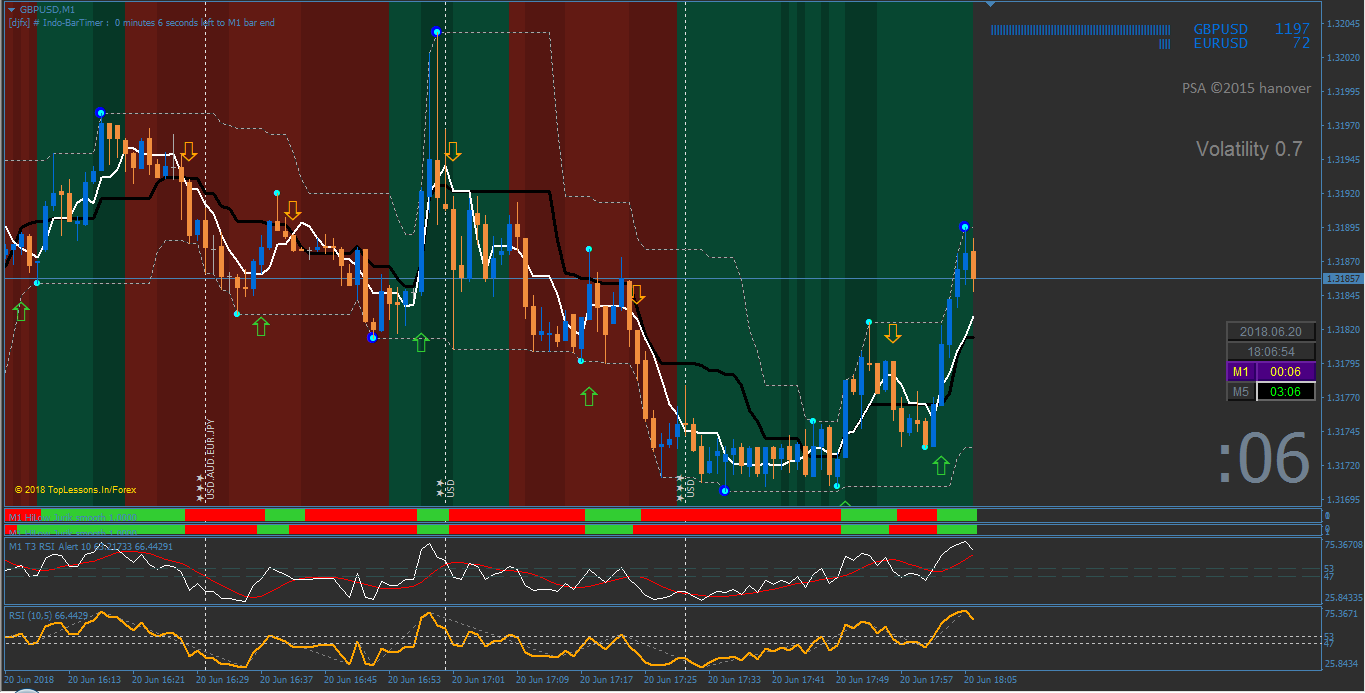Click the 20 Jun 17:25 time label

point(671,679)
